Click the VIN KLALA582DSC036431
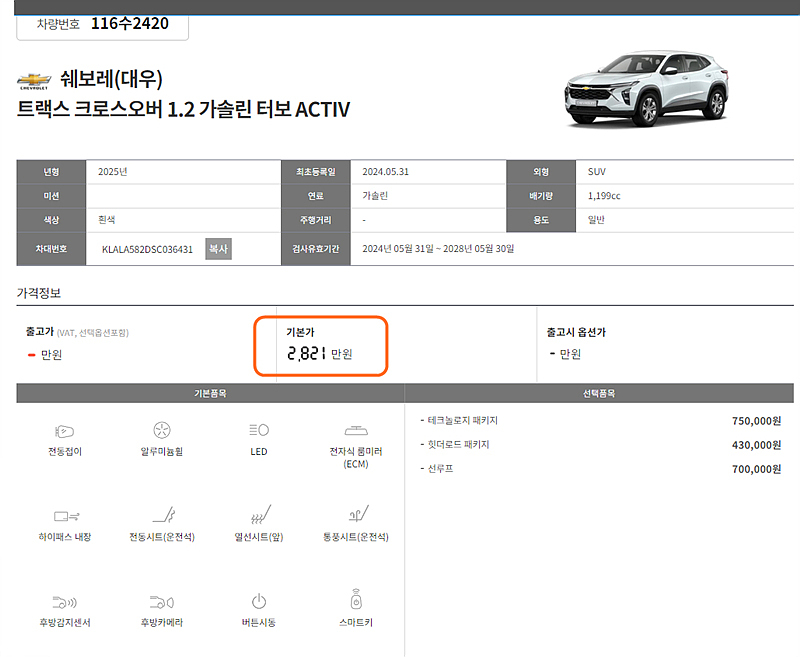This screenshot has height=657, width=800. point(147,249)
